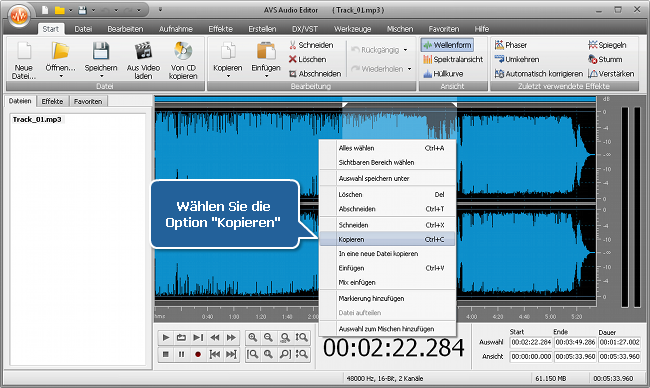650x388 pixels.
Task: Open the Werkzeuge ribbon tab
Action: (x=352, y=29)
